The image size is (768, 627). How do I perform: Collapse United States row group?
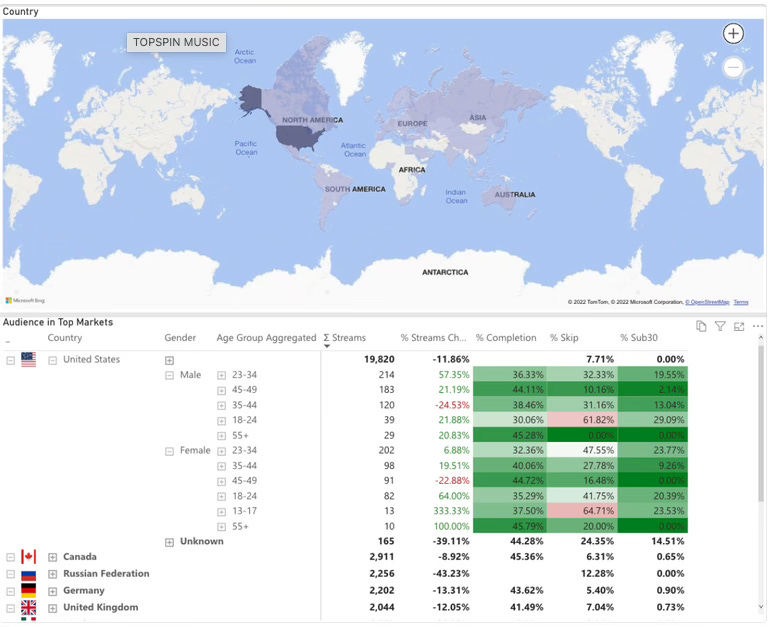click(x=52, y=361)
